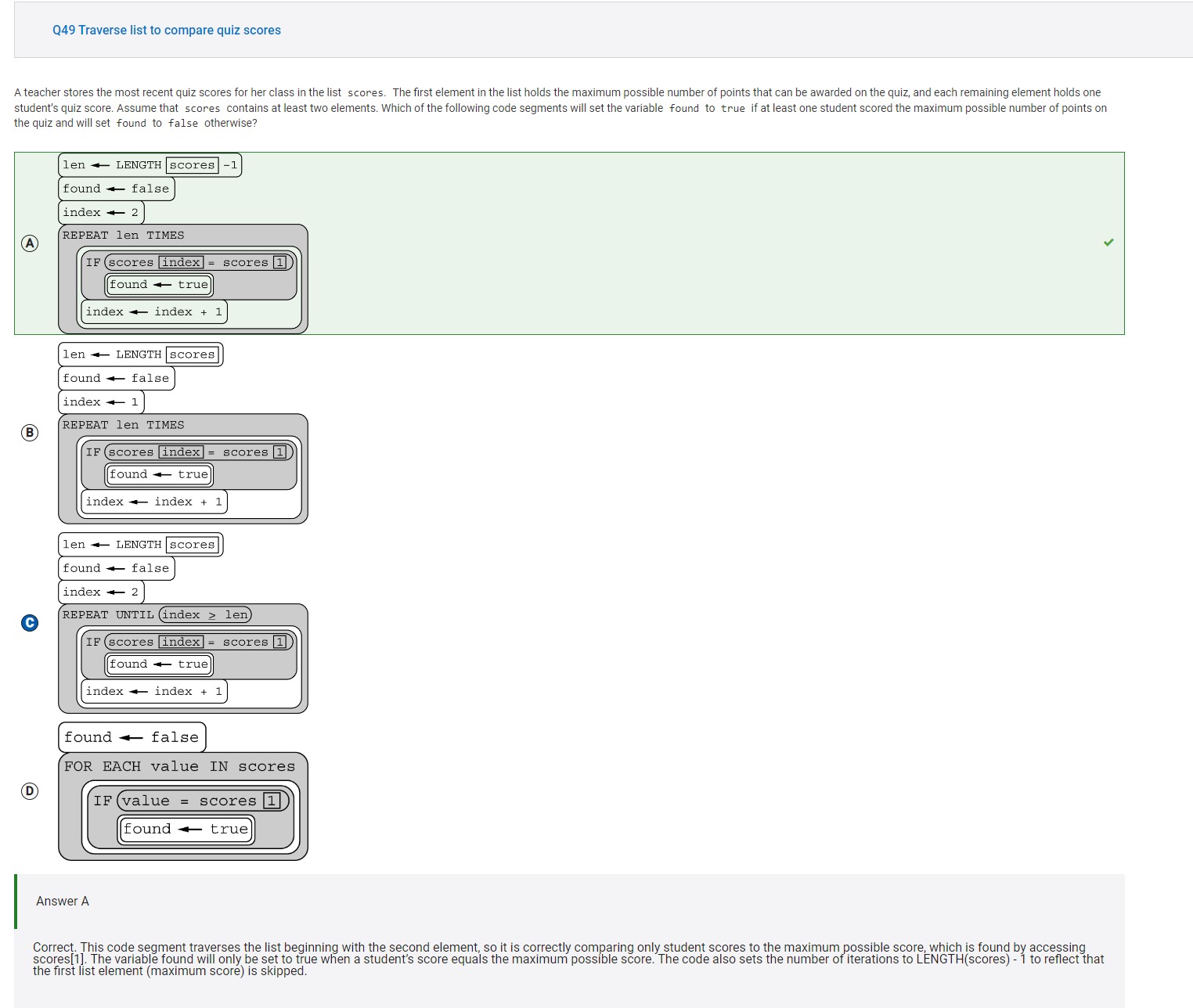Select answer choice B radio button
1193x1008 pixels.
tap(30, 433)
